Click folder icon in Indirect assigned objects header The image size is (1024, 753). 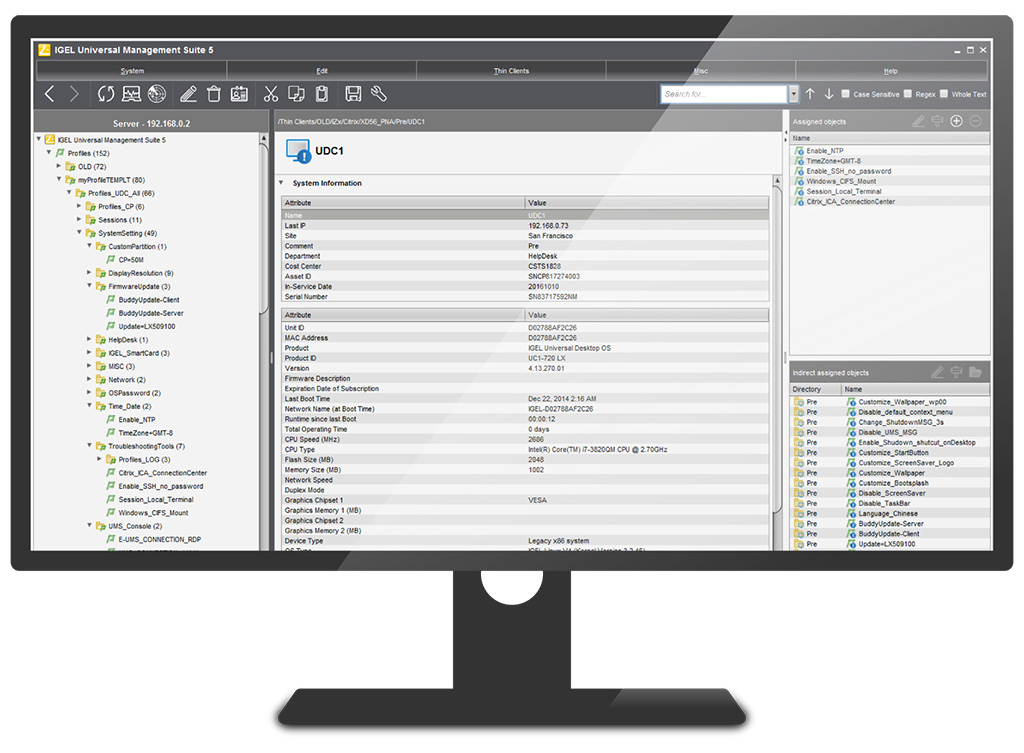[976, 372]
